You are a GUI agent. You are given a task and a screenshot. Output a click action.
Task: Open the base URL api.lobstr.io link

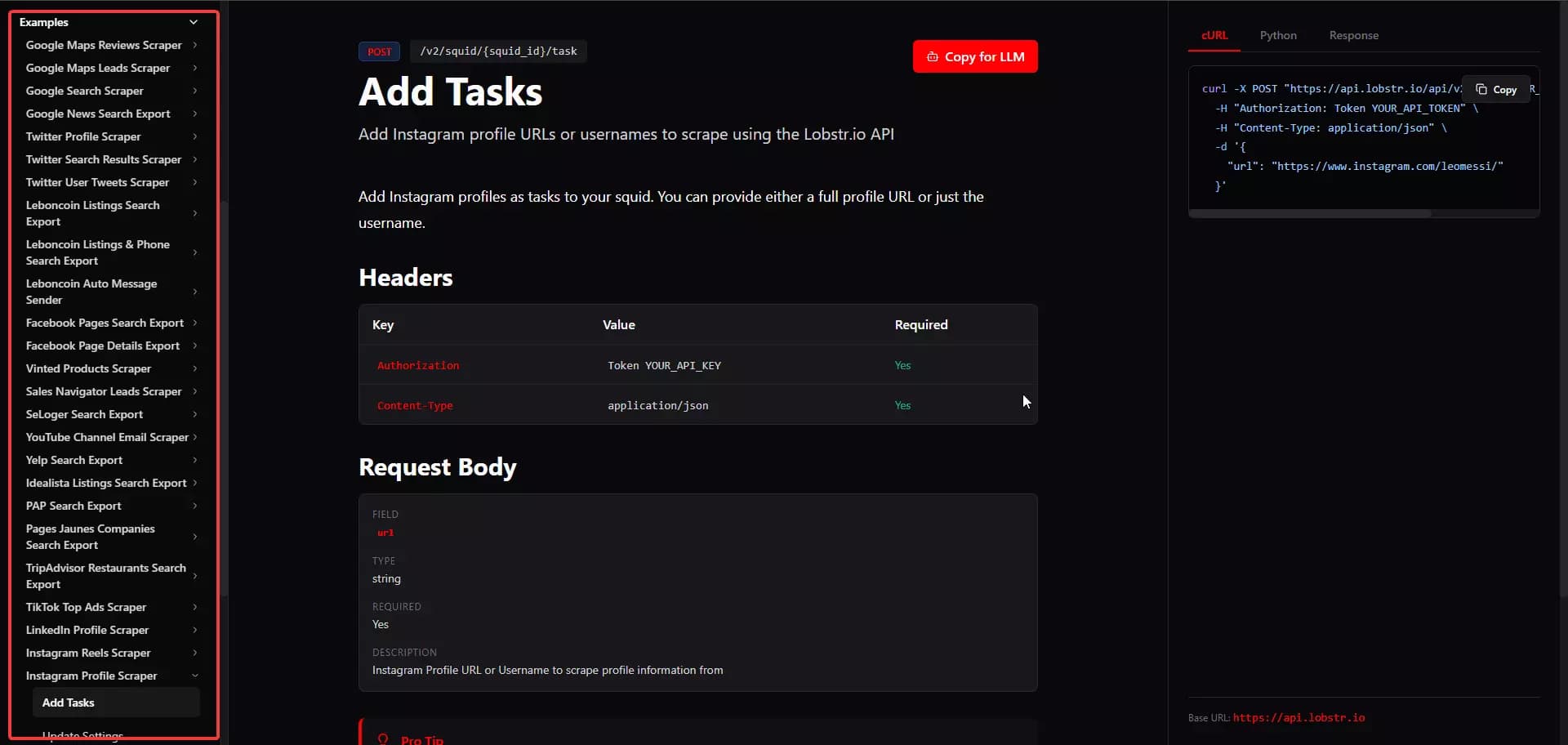1298,717
